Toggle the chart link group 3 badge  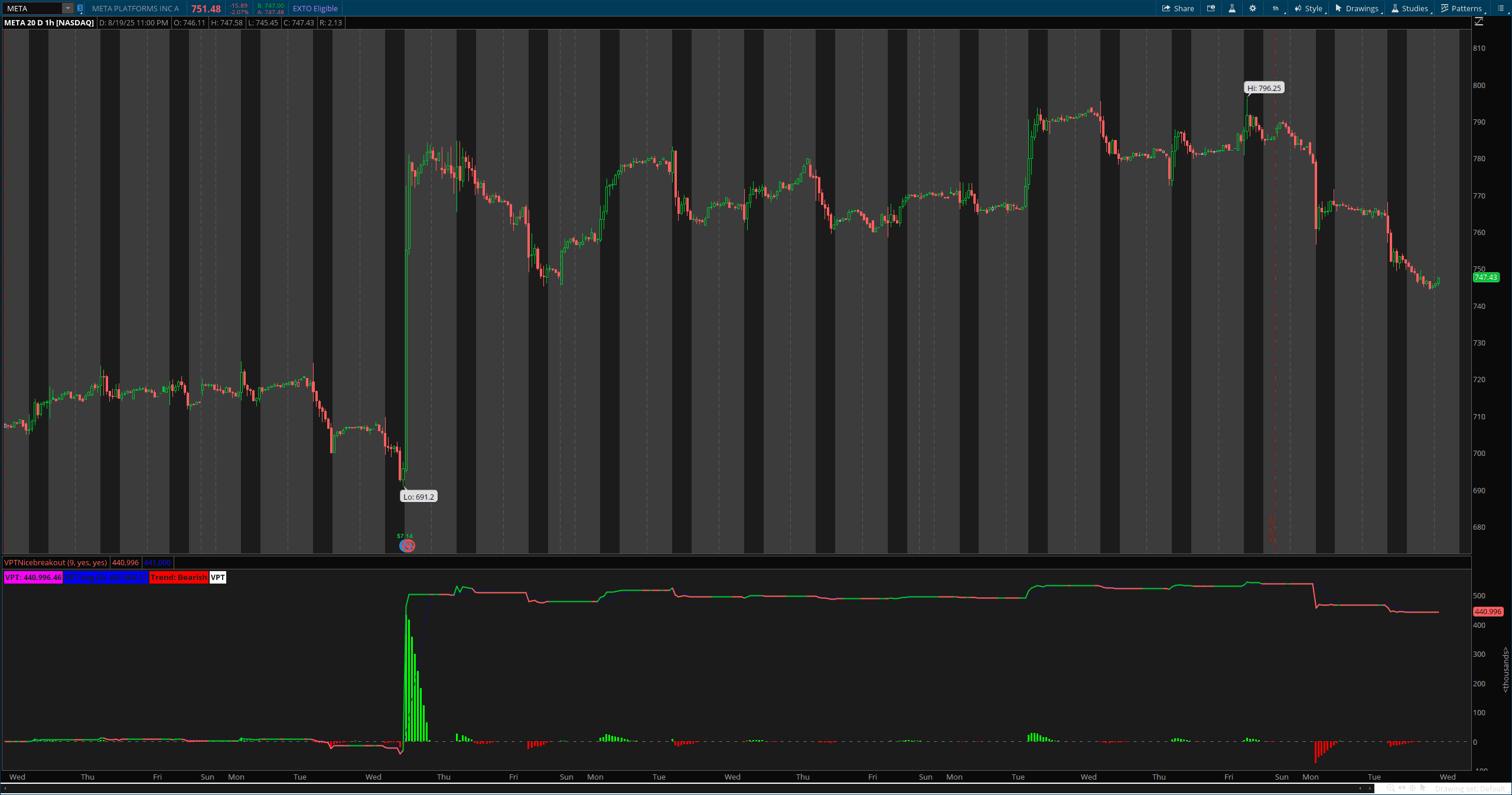click(79, 9)
